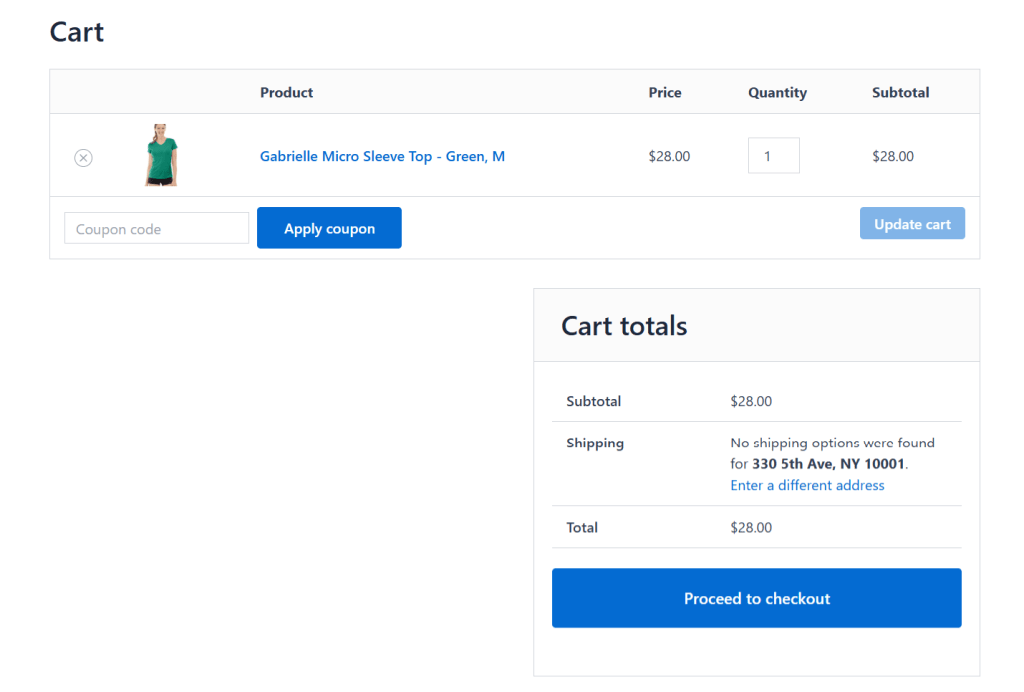Click the quantity value showing 1
The width and height of the screenshot is (1024, 692).
pyautogui.click(x=773, y=155)
